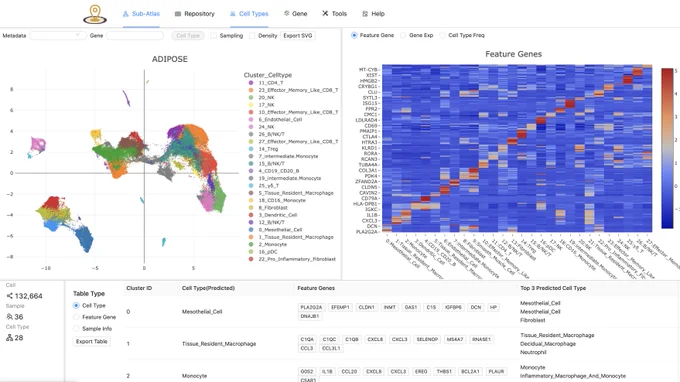680x382 pixels.
Task: Toggle the 25_γδ_T legend entry
Action: pos(263,186)
